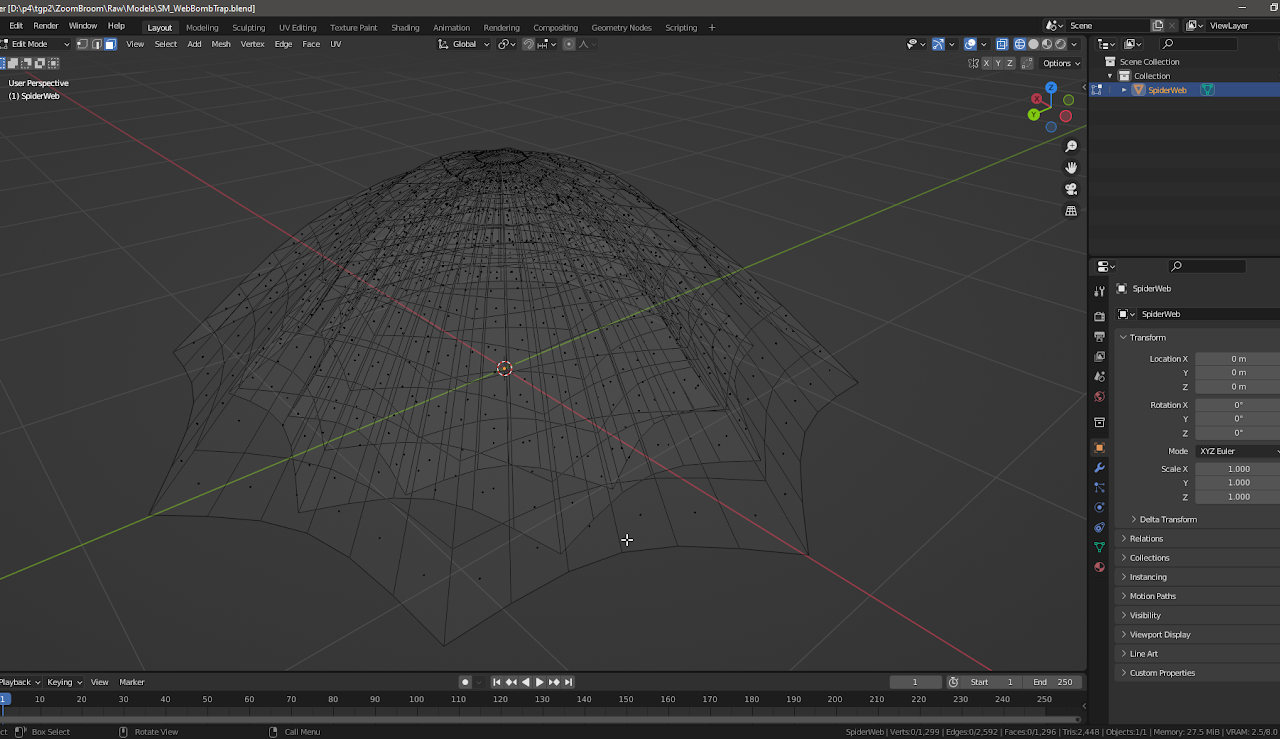Click the hand pan view gizmo

coord(1071,168)
